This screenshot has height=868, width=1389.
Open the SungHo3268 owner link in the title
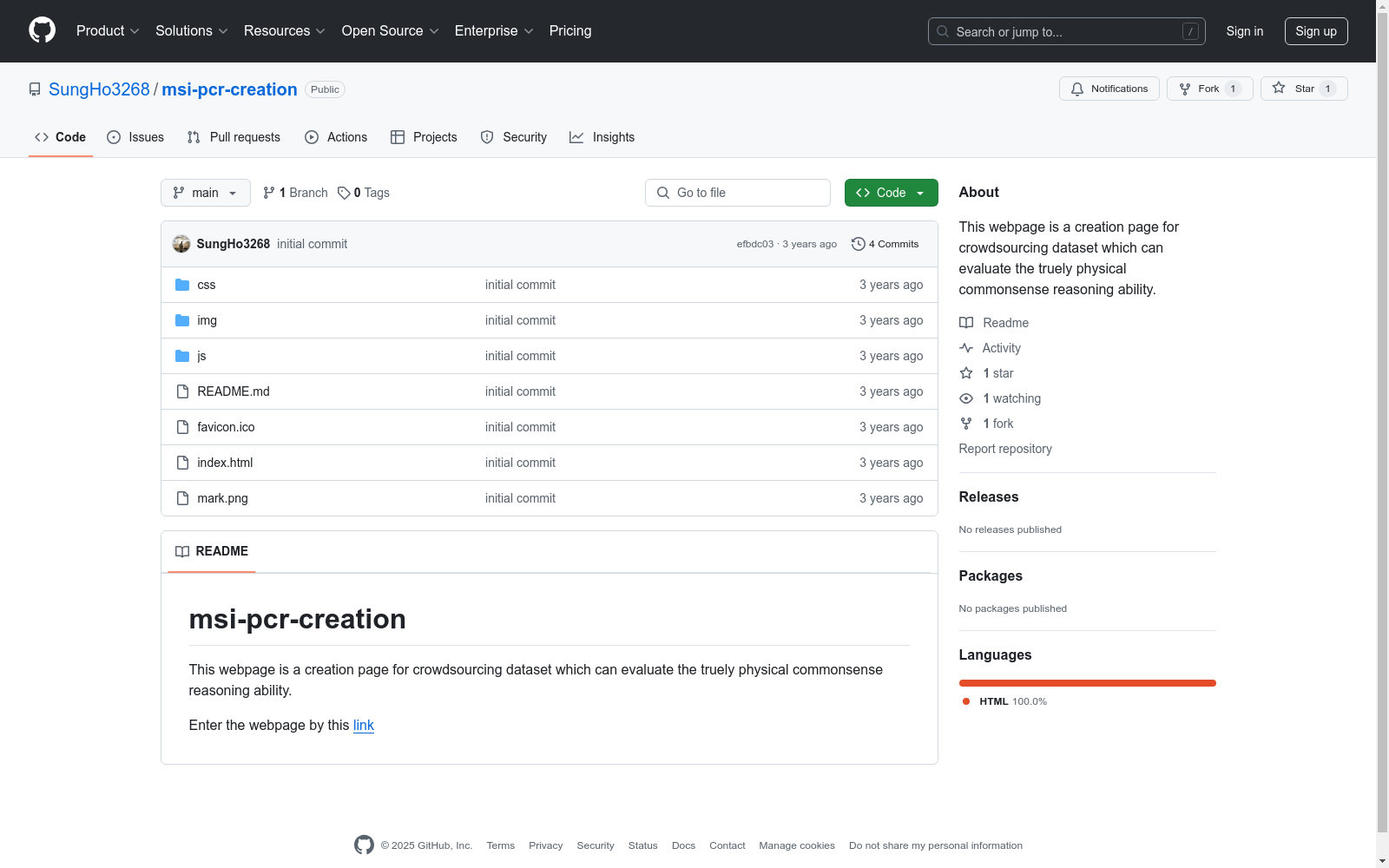pyautogui.click(x=99, y=89)
